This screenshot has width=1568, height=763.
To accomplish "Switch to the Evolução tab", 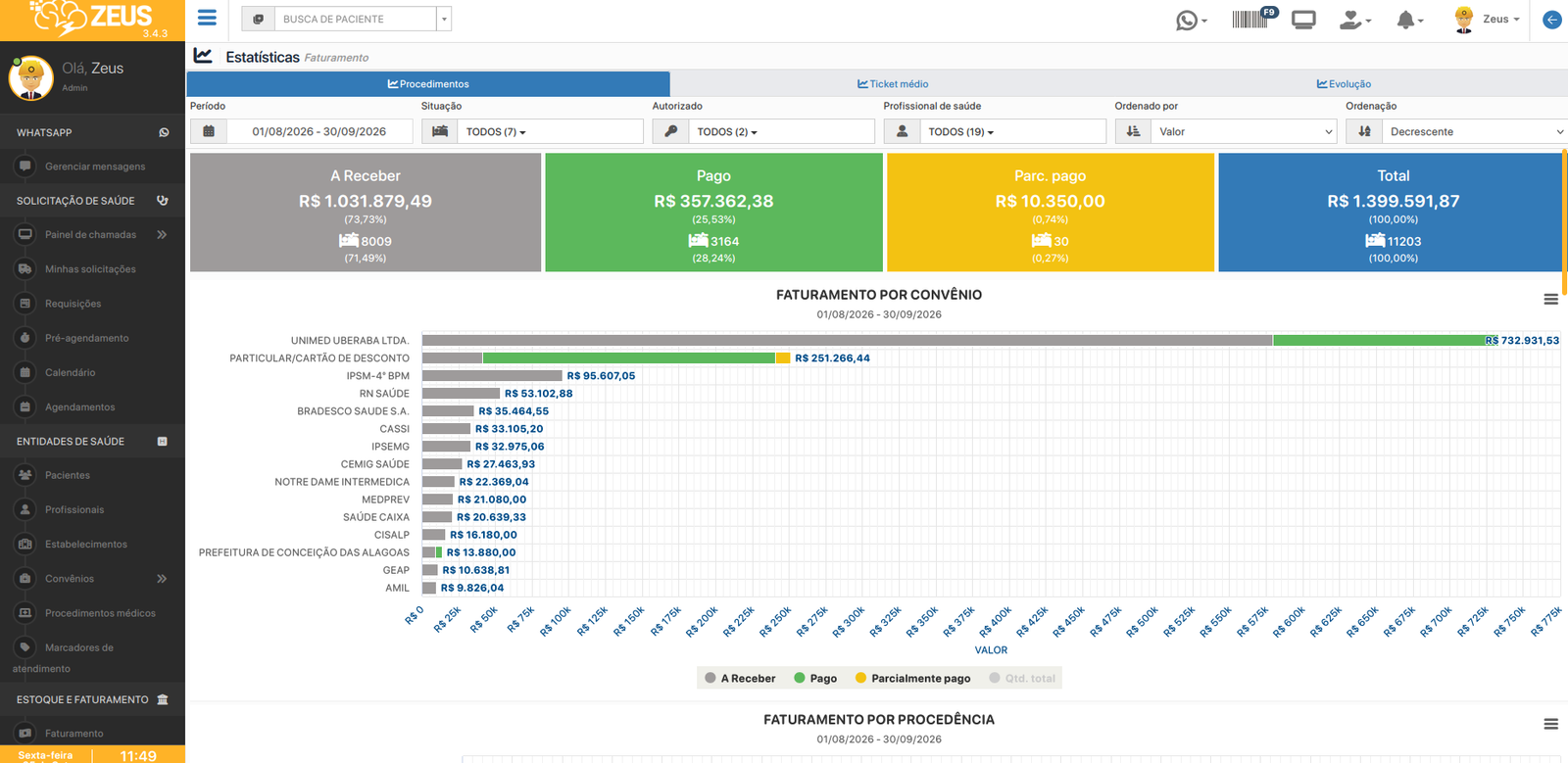I will point(1344,84).
